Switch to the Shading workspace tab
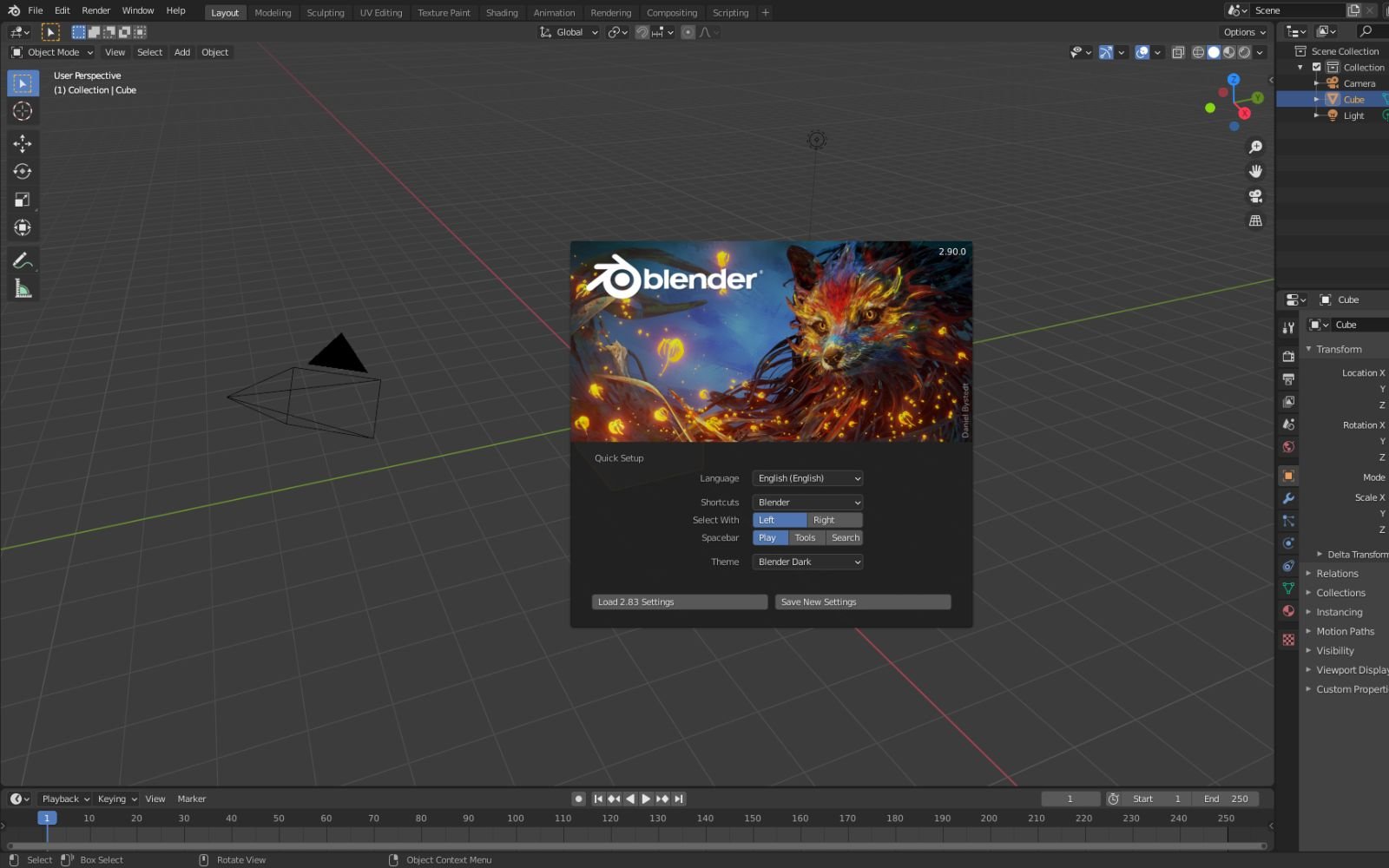The height and width of the screenshot is (868, 1389). tap(502, 12)
